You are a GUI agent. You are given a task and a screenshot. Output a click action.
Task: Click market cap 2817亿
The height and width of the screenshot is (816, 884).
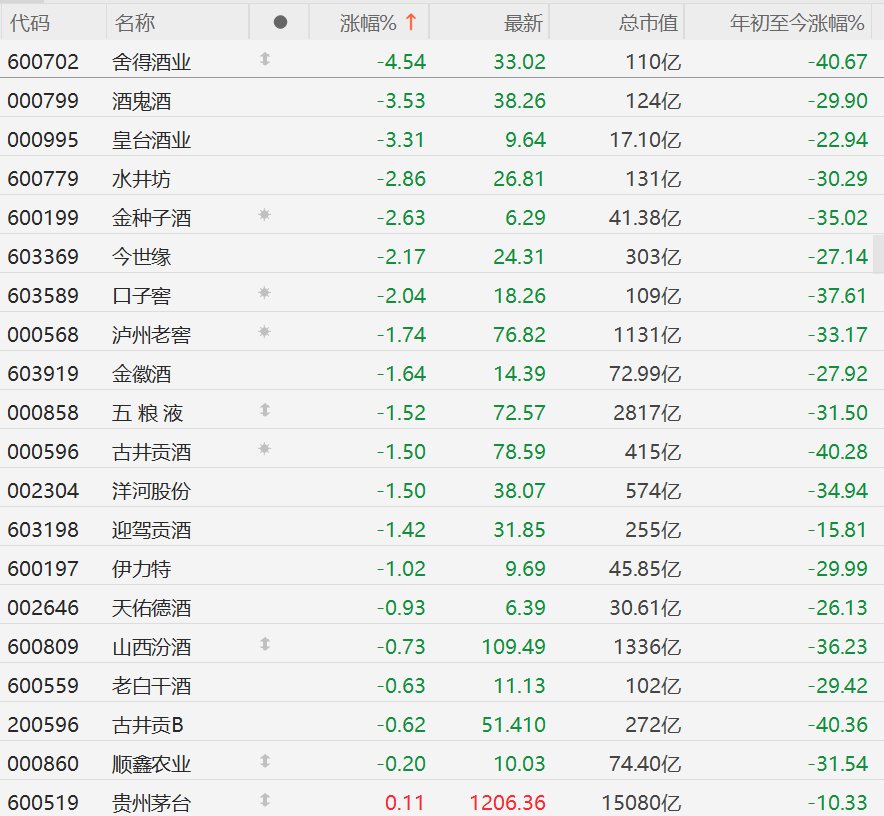click(x=647, y=412)
